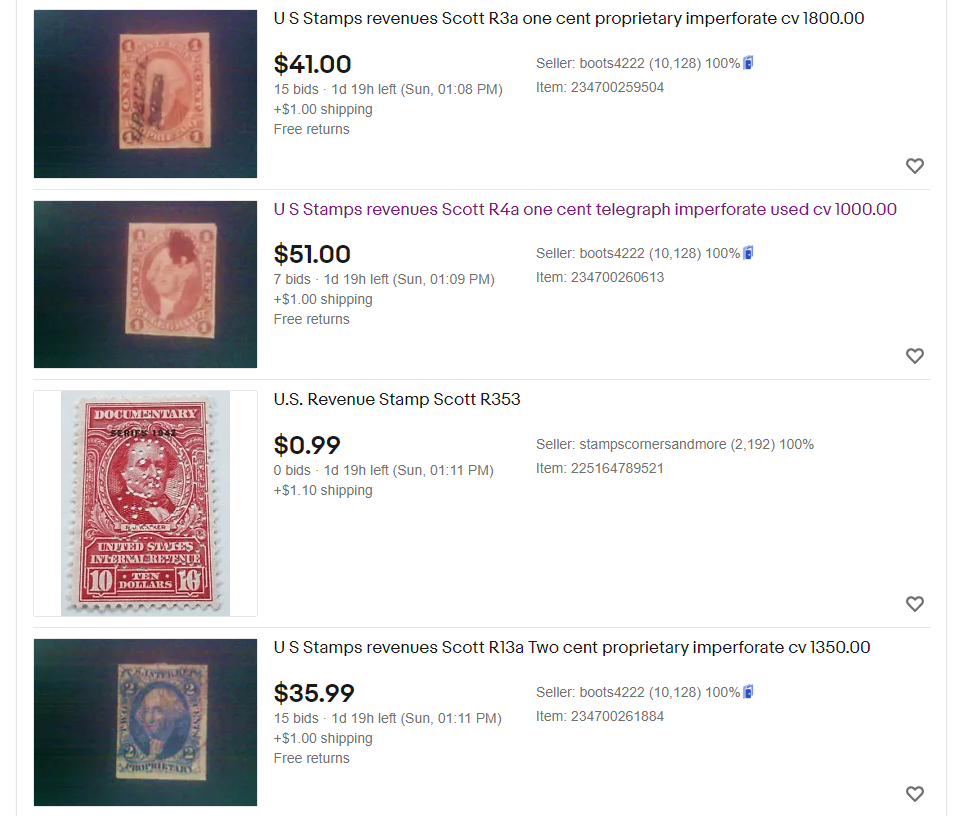Screen dimensions: 958x816
Task: Watch the Scott R13a listing via heart
Action: pos(914,793)
